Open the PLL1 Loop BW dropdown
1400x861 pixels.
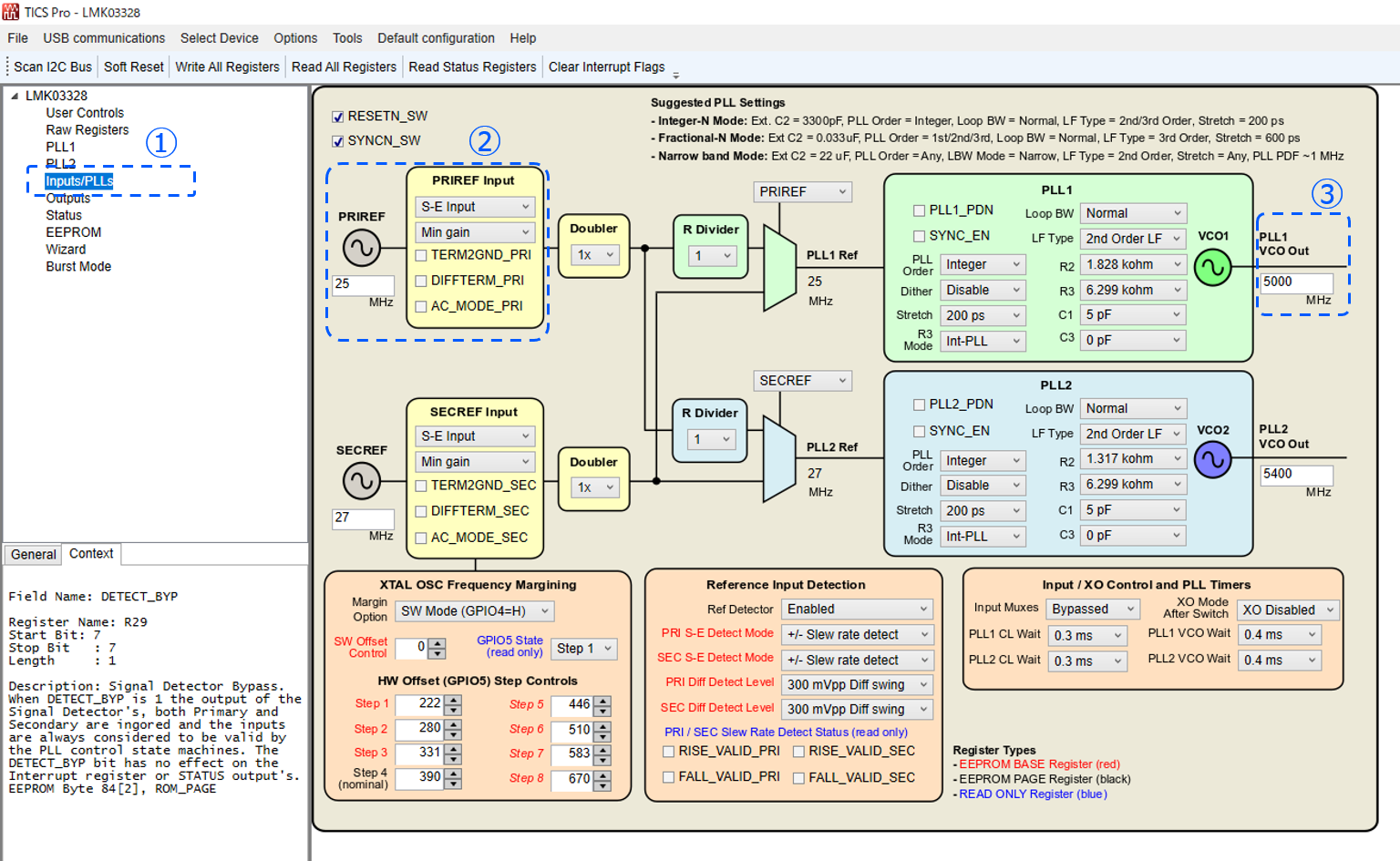[1132, 212]
